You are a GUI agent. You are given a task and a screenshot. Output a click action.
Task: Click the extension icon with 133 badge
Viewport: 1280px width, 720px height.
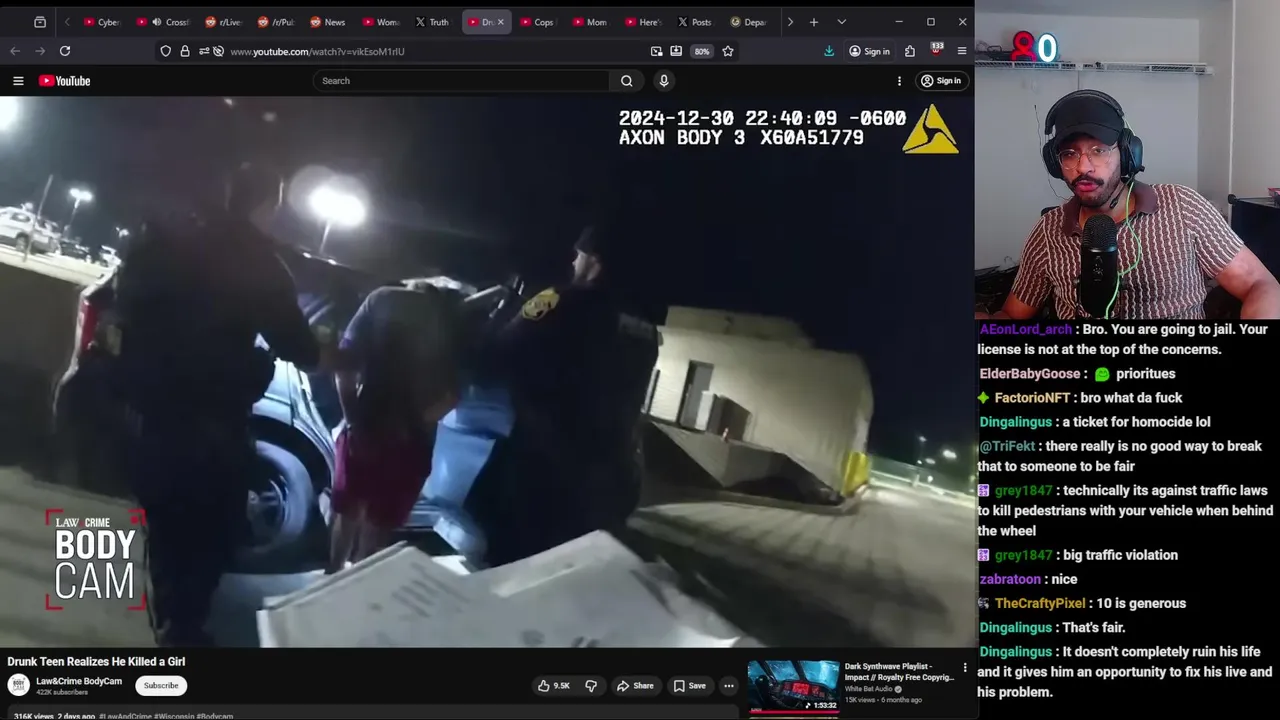[936, 50]
